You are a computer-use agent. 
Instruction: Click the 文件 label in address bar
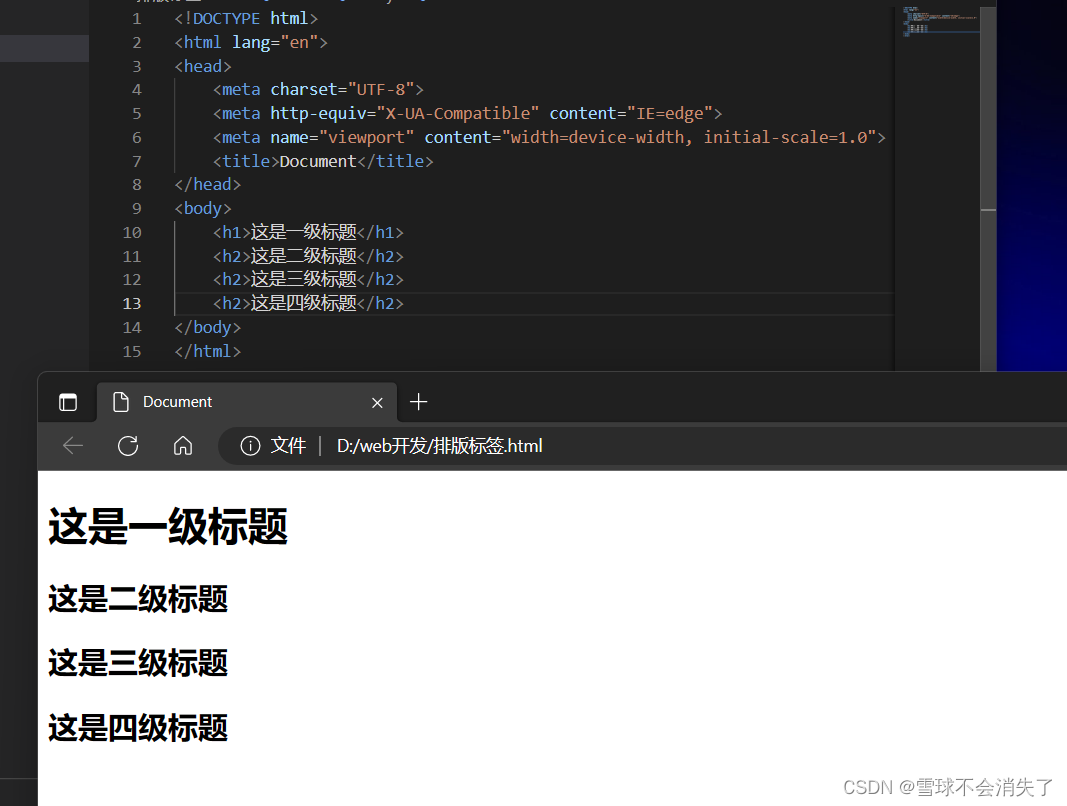[289, 446]
